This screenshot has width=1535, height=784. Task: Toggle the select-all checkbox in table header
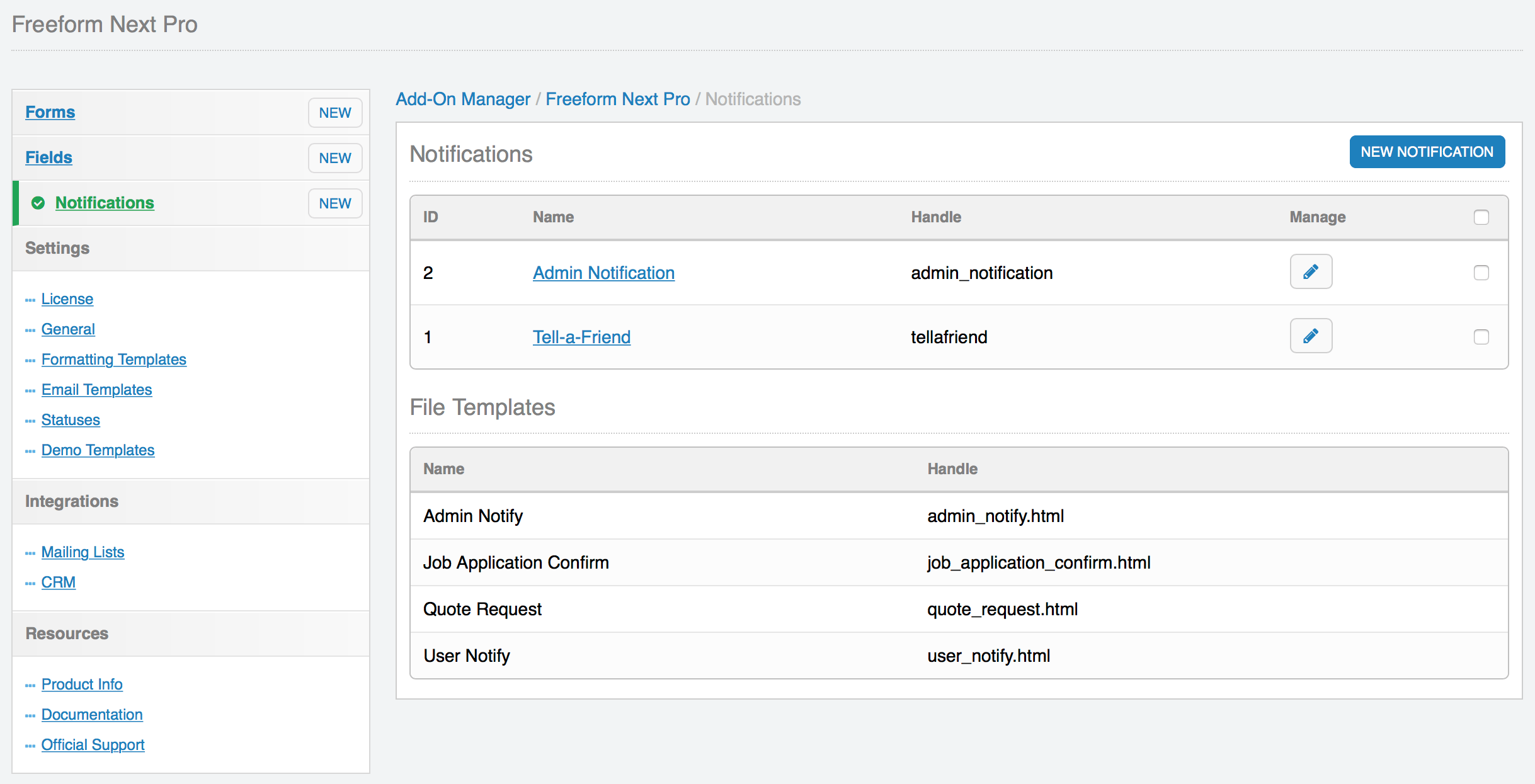point(1481,217)
